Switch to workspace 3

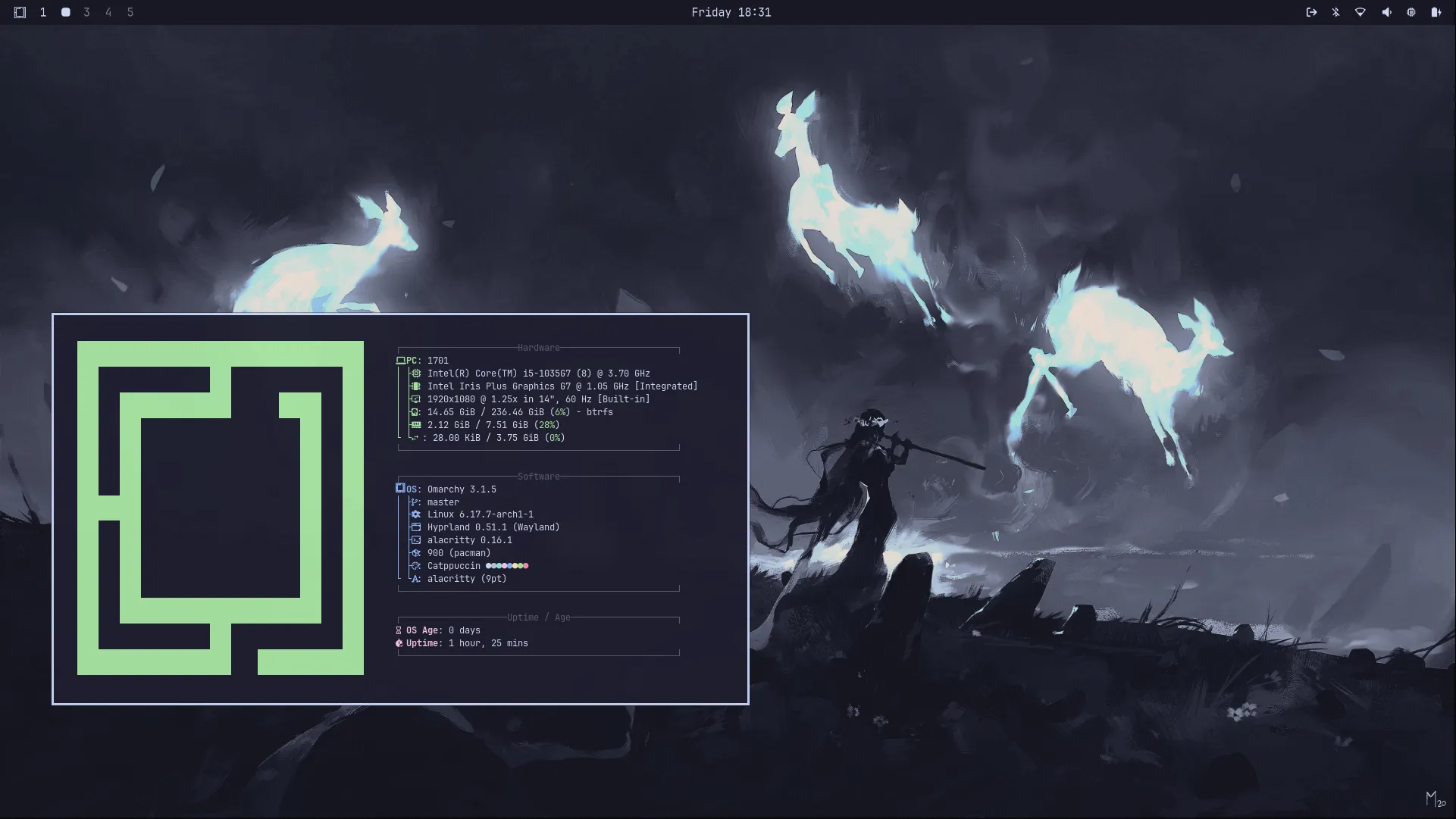(x=86, y=12)
